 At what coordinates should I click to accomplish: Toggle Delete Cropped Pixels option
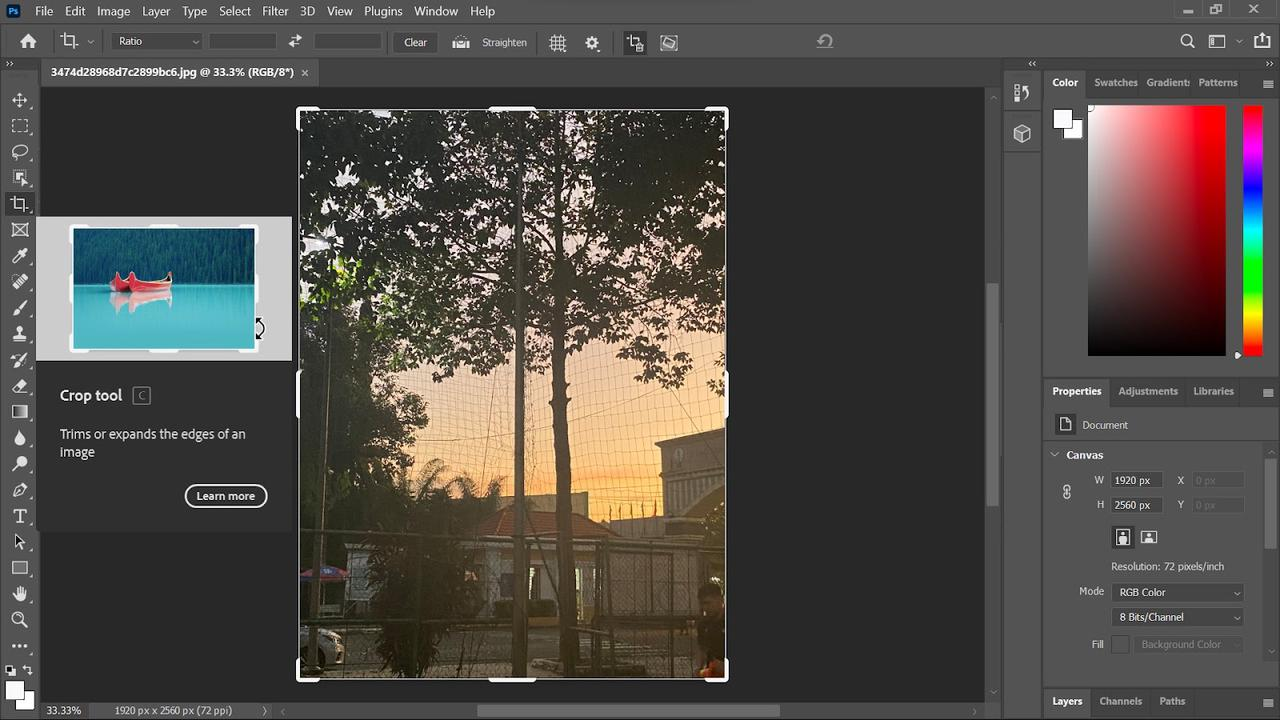(x=634, y=42)
